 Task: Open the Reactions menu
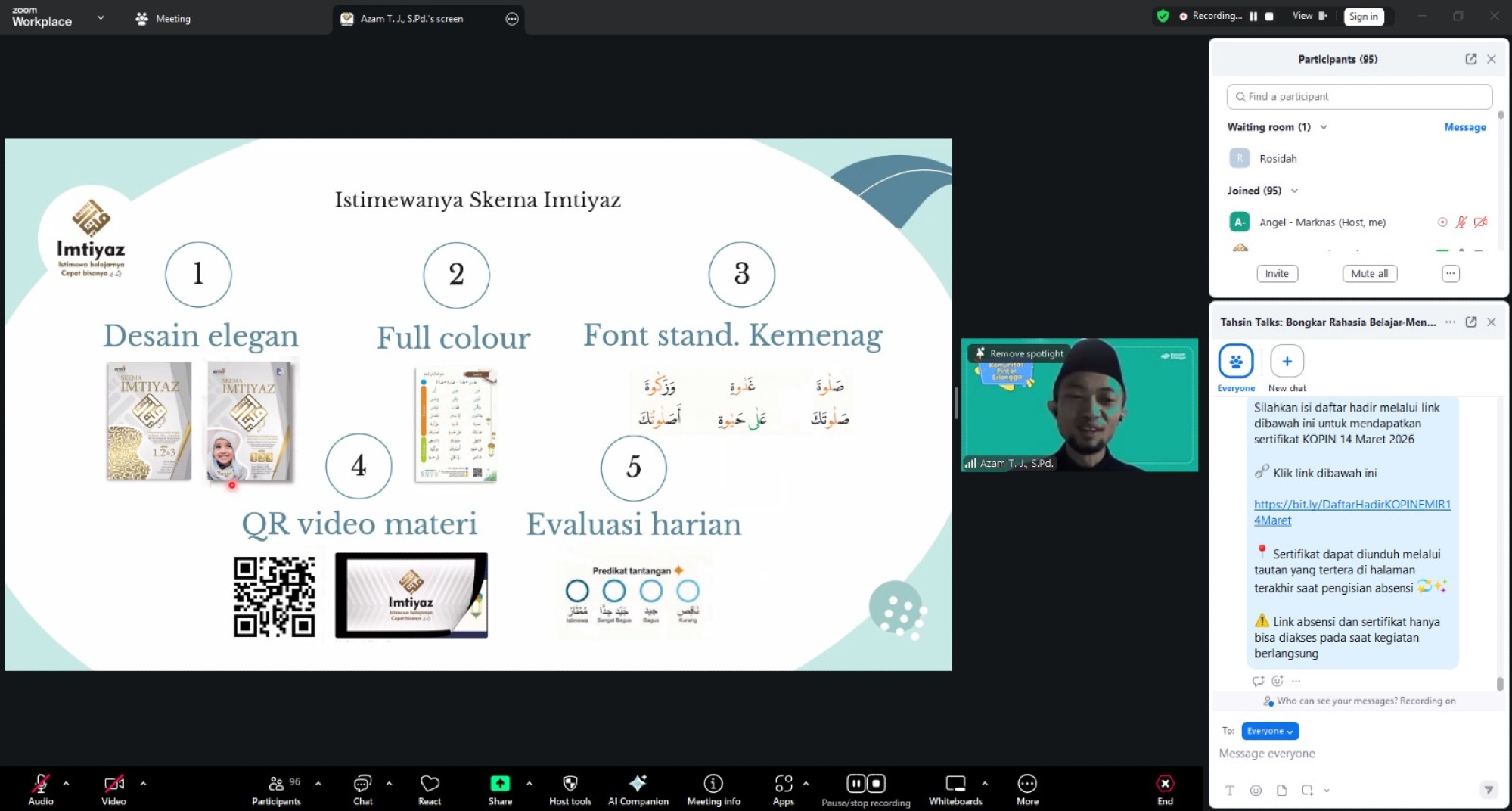[x=429, y=789]
